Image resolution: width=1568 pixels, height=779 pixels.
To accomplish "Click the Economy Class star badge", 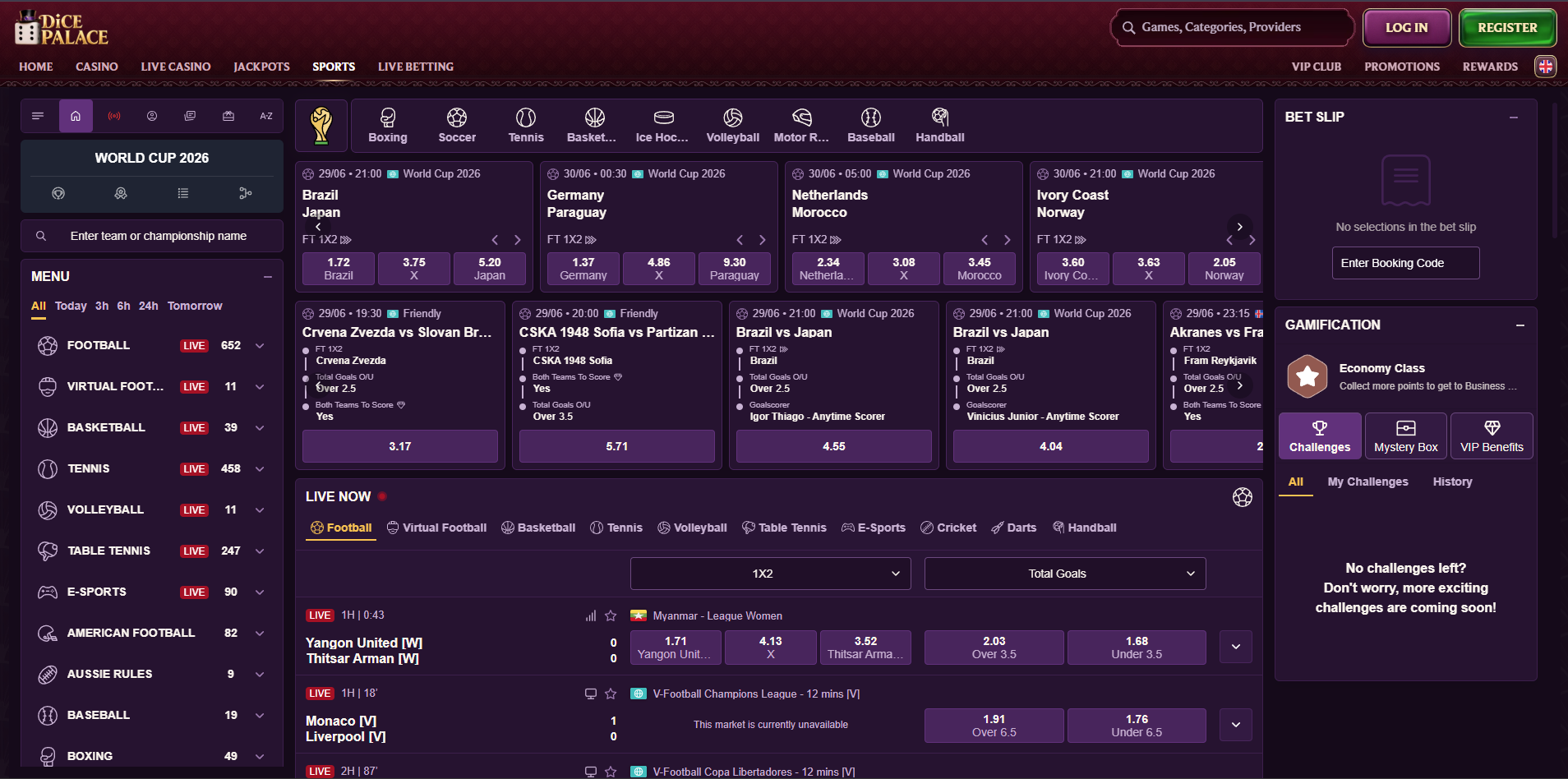I will pos(1307,376).
